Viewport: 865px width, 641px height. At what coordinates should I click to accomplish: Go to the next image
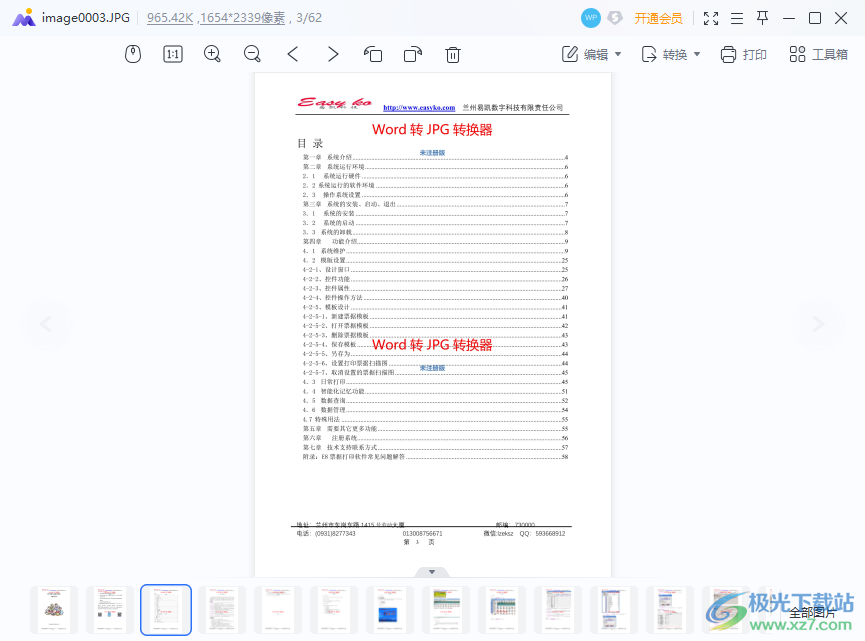point(332,54)
